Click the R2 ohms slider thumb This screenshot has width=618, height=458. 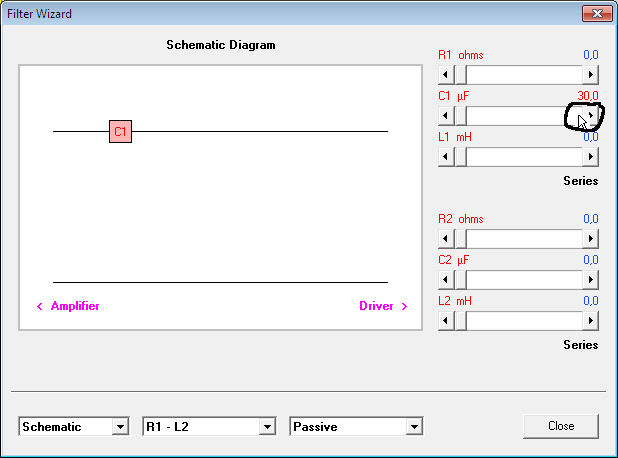coord(460,239)
